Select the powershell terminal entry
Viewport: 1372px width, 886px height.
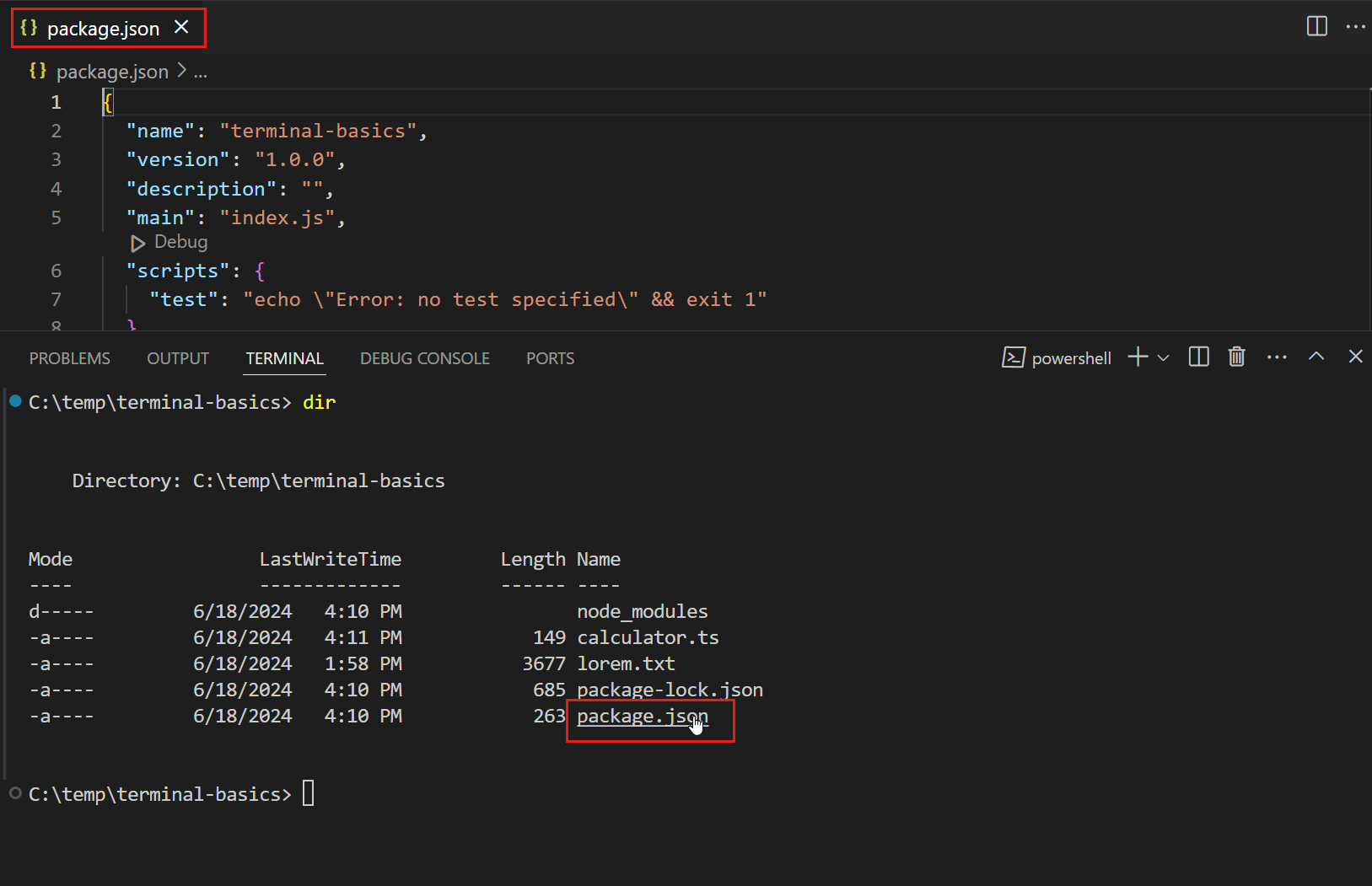coord(1070,357)
